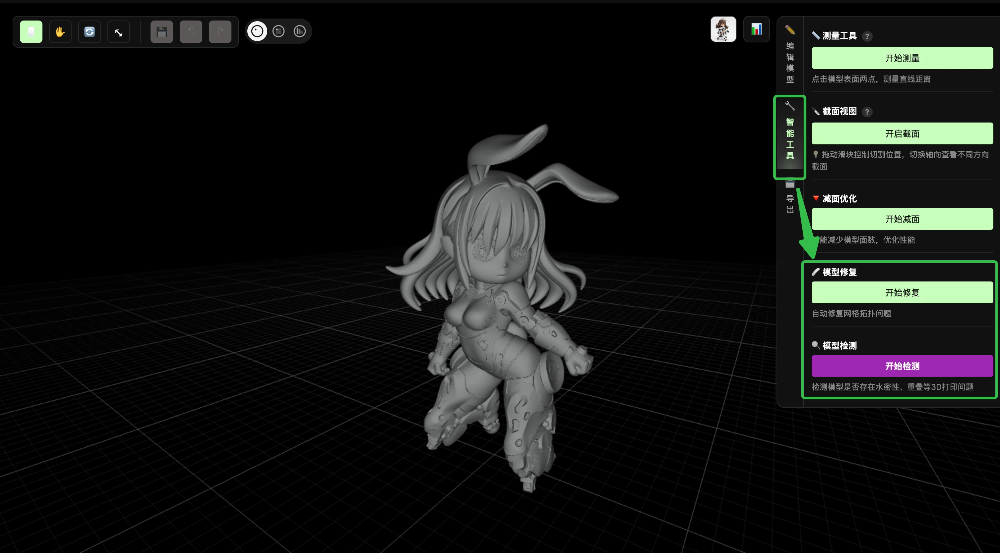Open the bar chart statistics icon

tap(756, 29)
